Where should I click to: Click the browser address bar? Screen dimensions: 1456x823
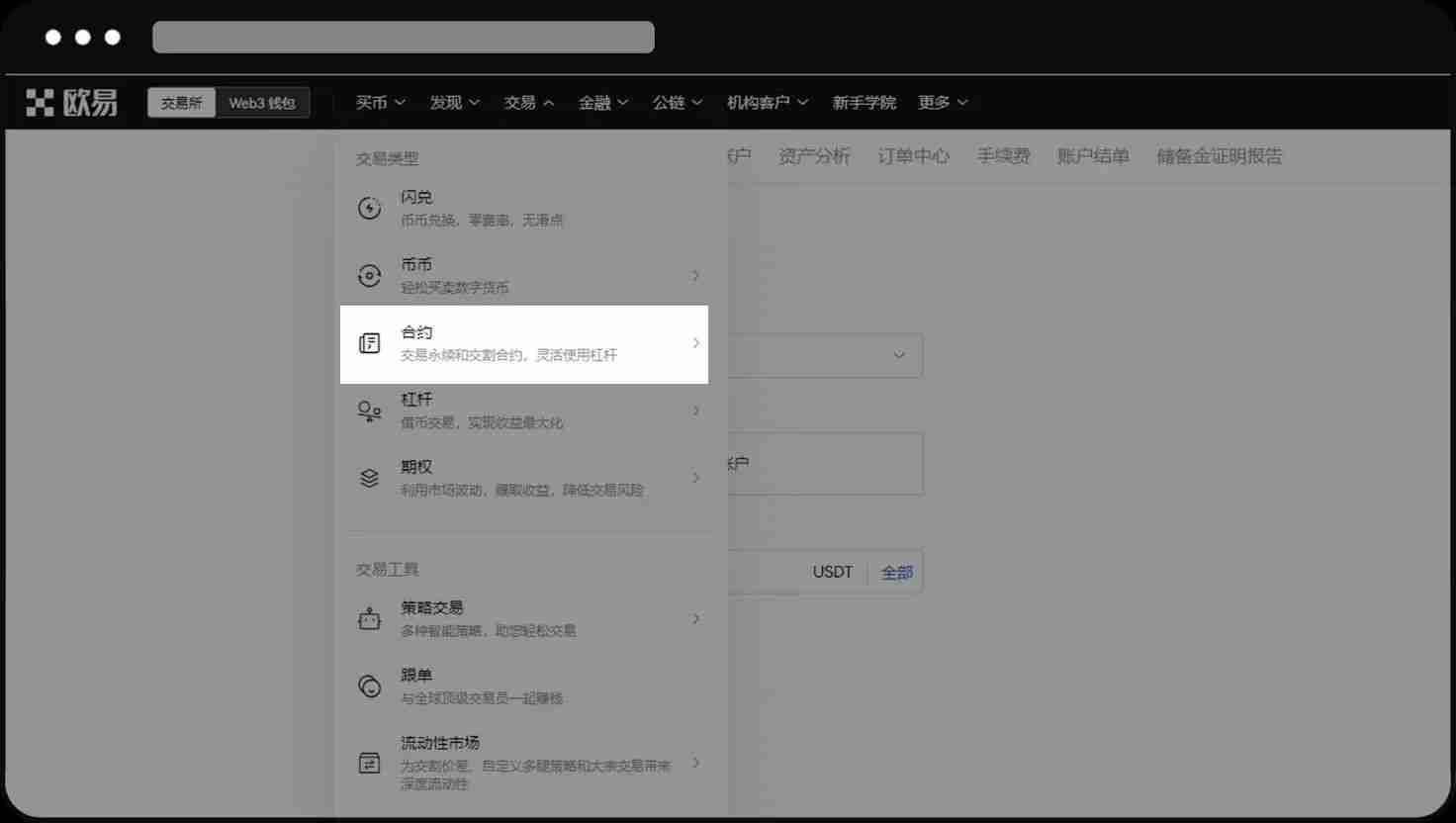point(404,37)
